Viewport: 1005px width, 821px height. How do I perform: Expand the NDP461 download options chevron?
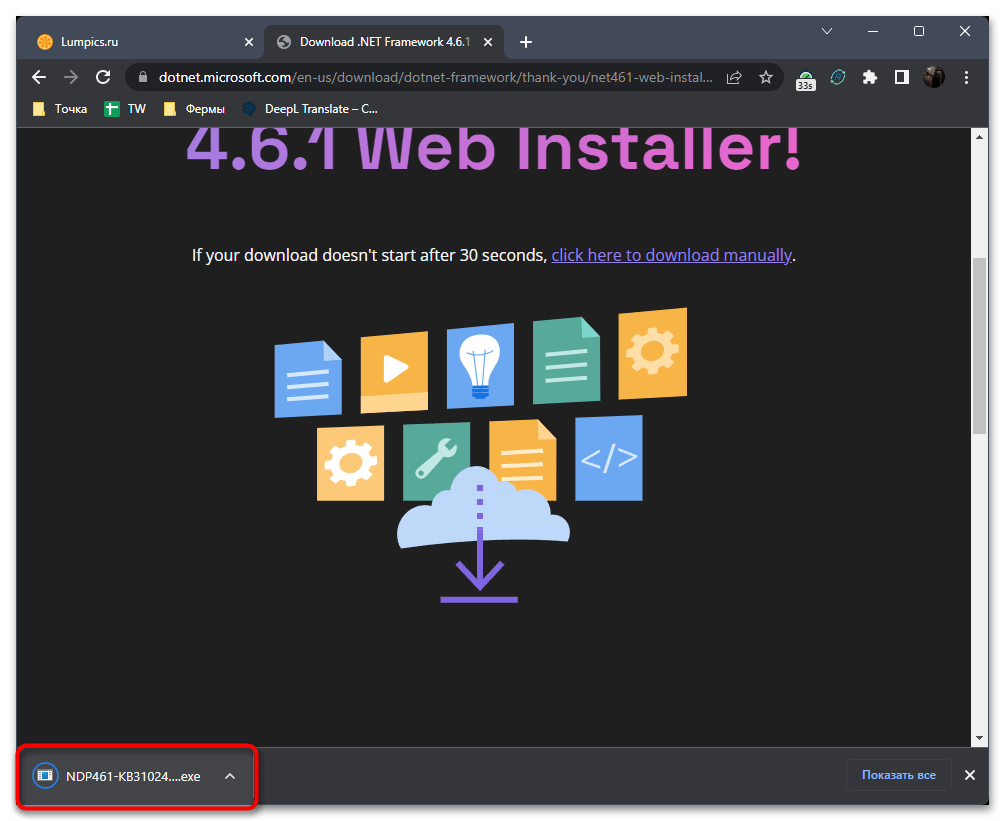230,776
